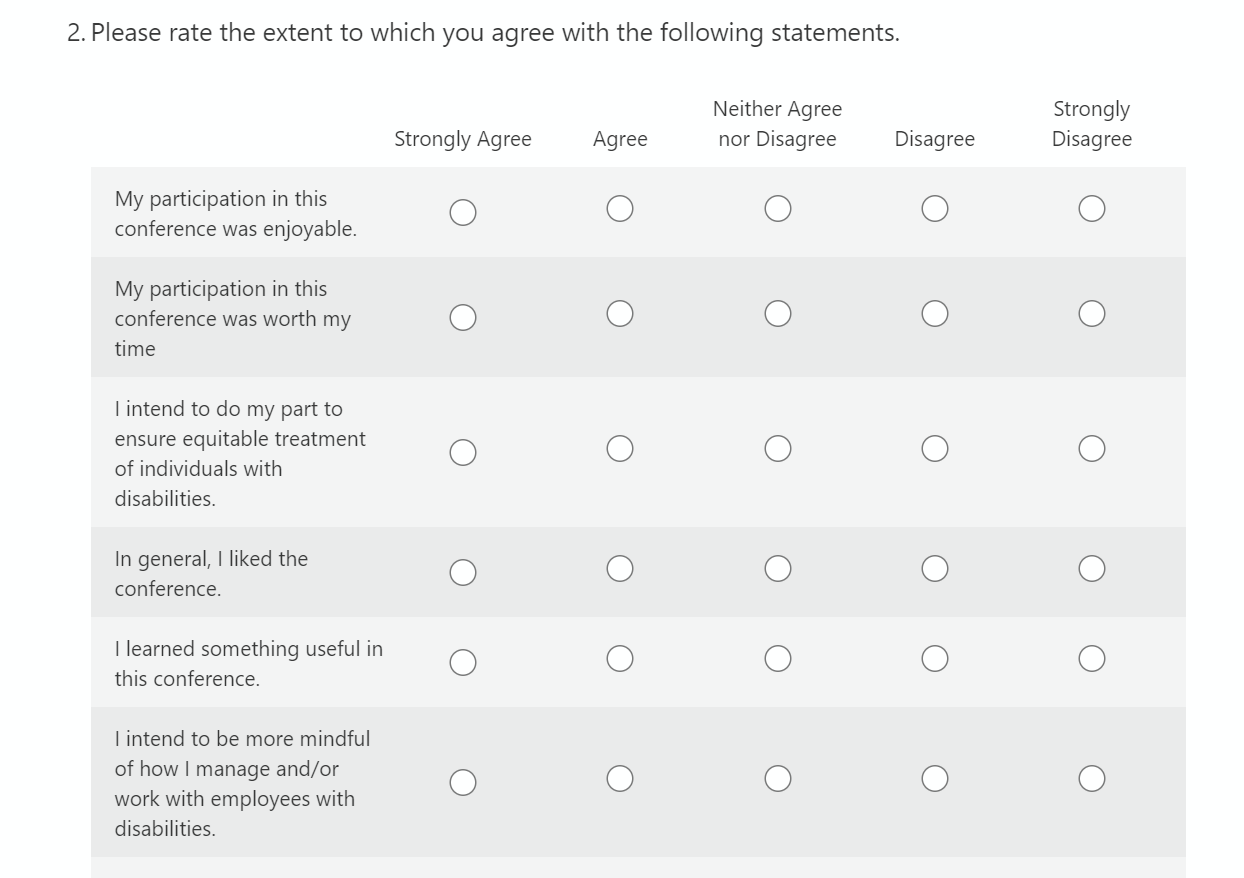The height and width of the screenshot is (878, 1244).
Task: Pick Disagree for more mindful of employees statement
Action: tap(935, 778)
